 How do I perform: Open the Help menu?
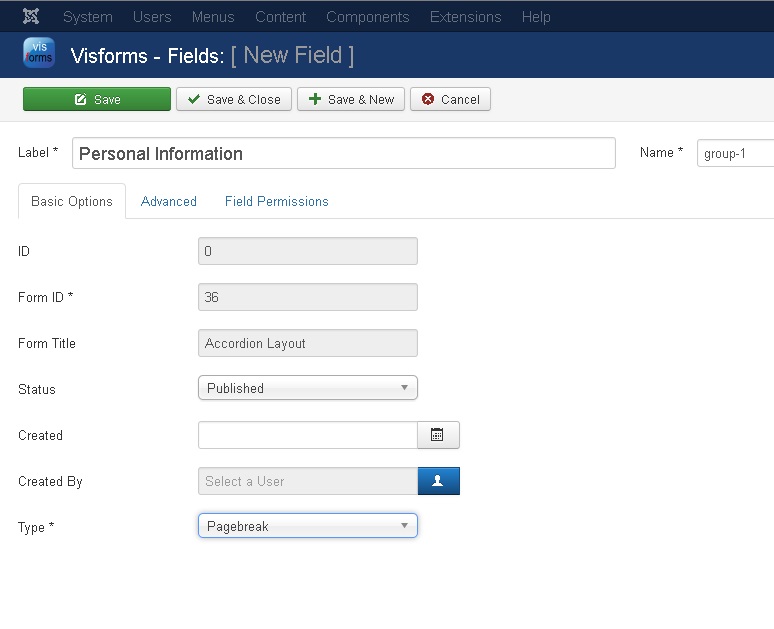click(536, 17)
